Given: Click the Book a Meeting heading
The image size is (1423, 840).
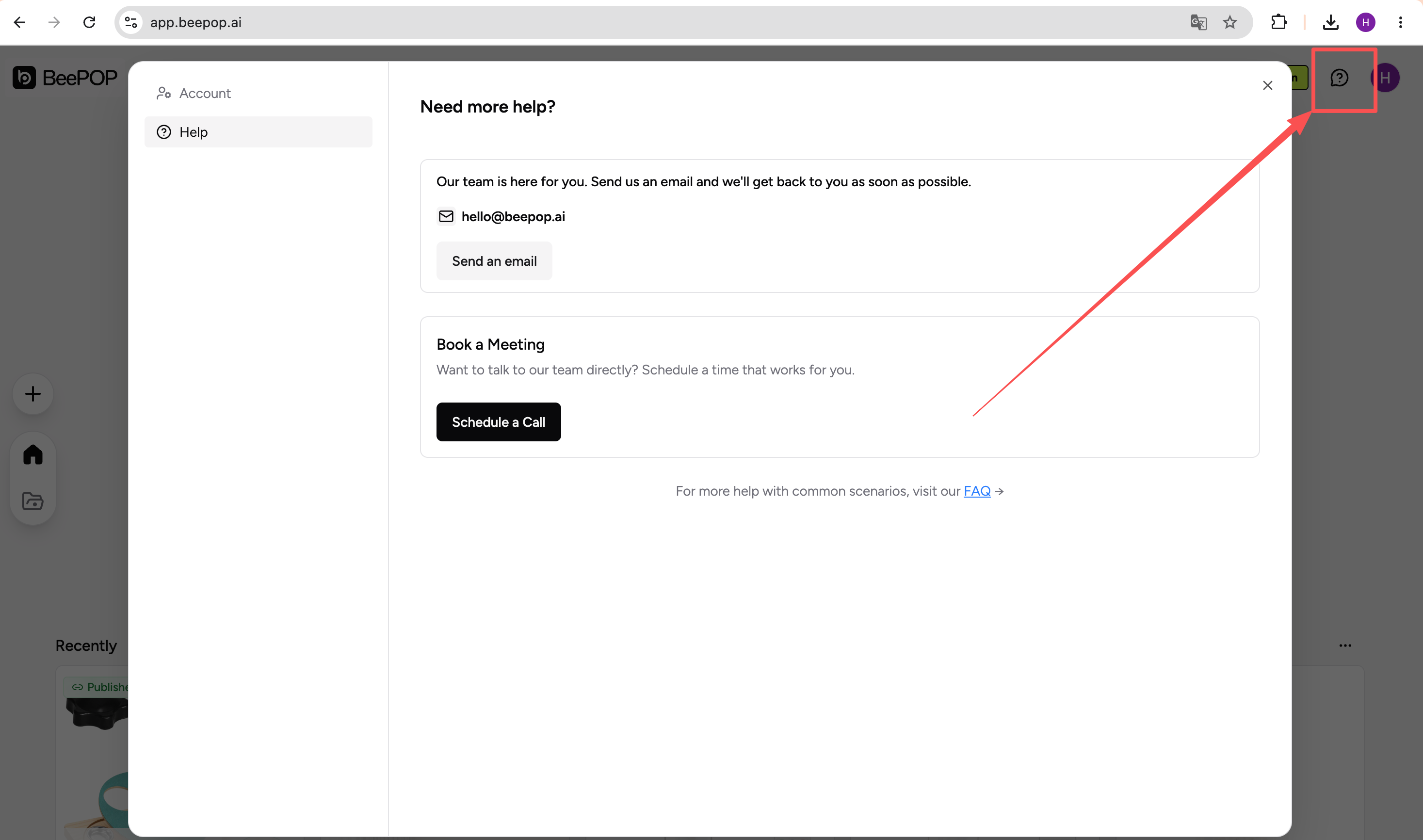Looking at the screenshot, I should click(491, 345).
